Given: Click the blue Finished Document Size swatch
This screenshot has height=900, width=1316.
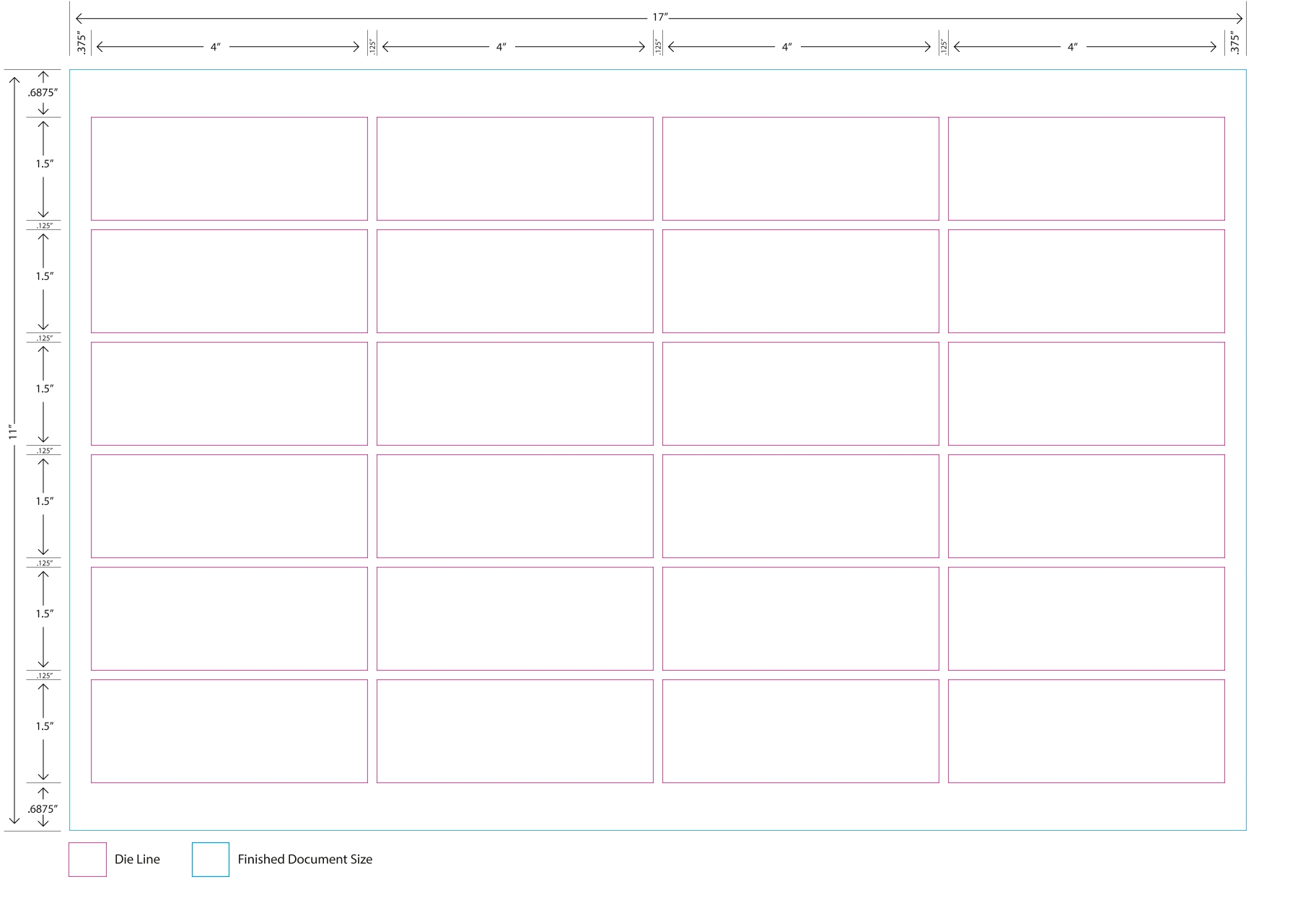Looking at the screenshot, I should tap(211, 860).
